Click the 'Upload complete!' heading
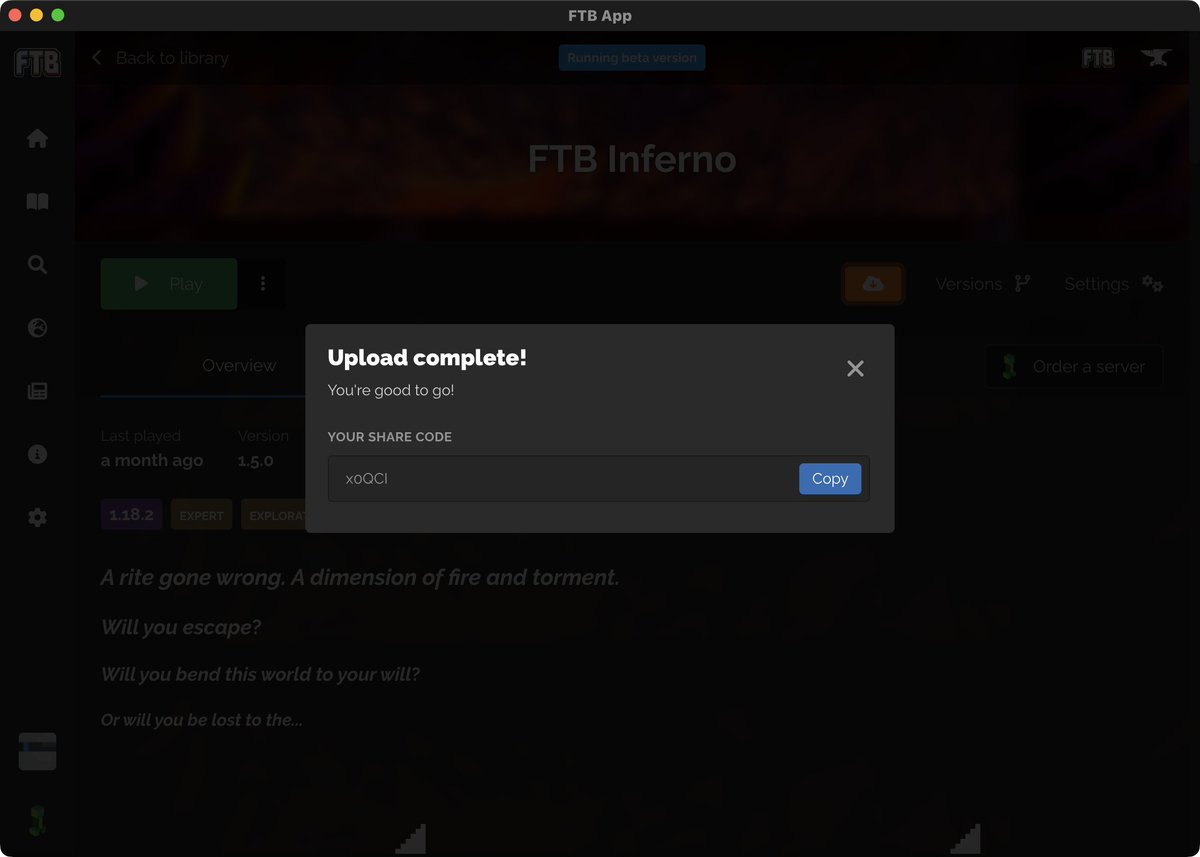This screenshot has width=1200, height=857. click(427, 358)
